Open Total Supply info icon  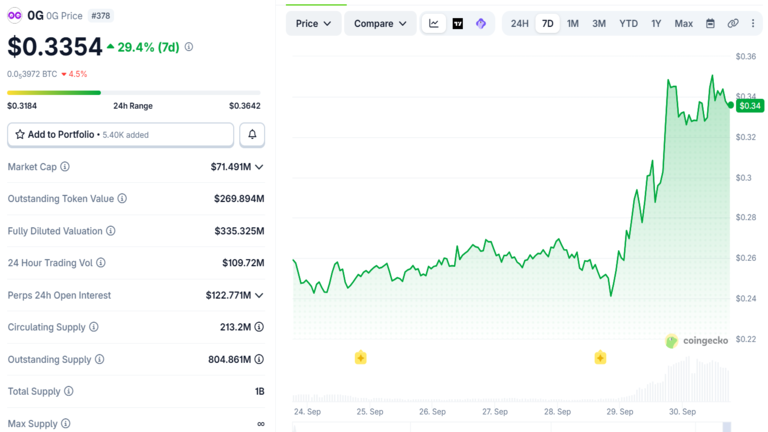pyautogui.click(x=69, y=391)
